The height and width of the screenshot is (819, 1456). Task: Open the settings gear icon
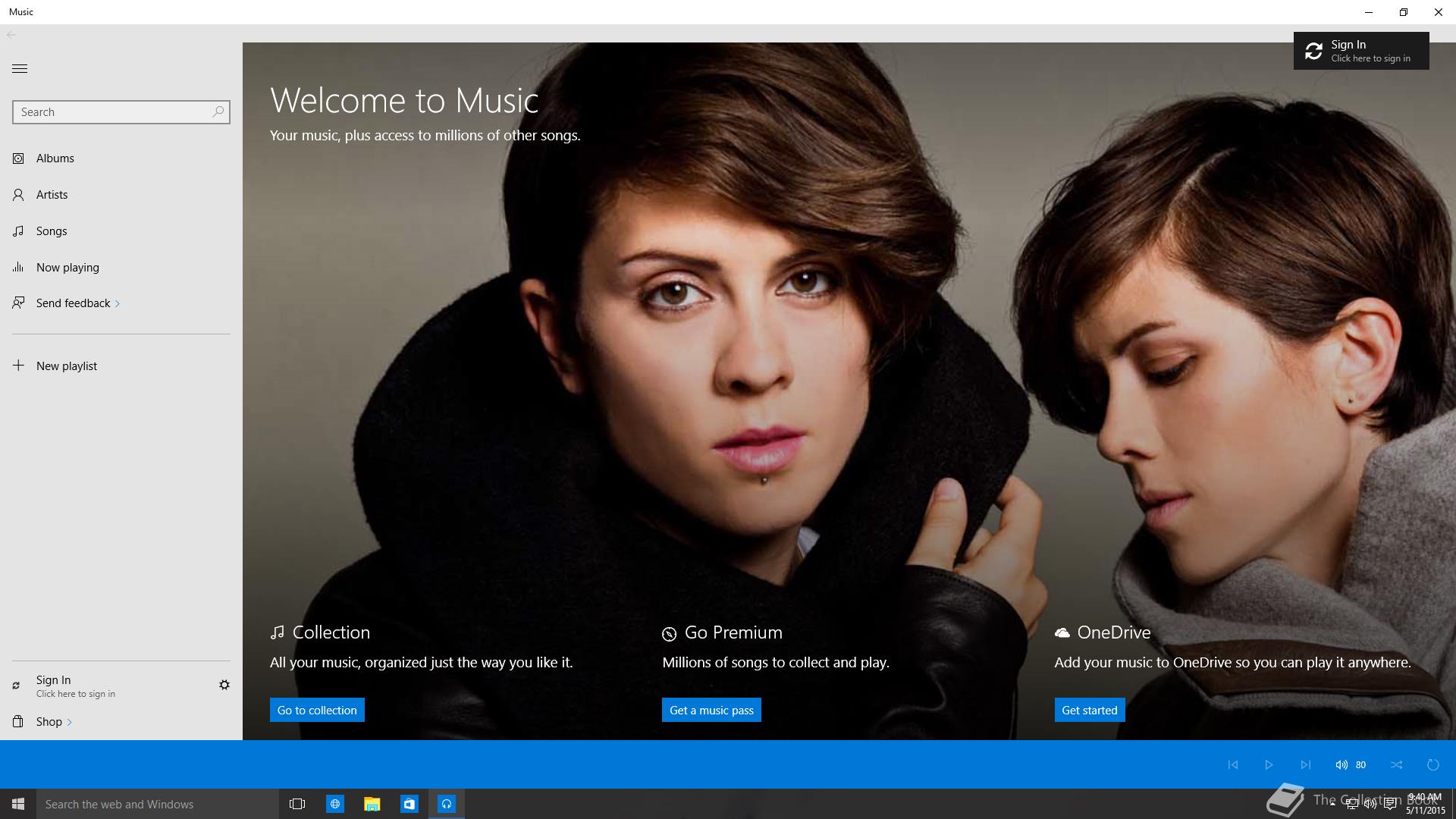point(224,685)
